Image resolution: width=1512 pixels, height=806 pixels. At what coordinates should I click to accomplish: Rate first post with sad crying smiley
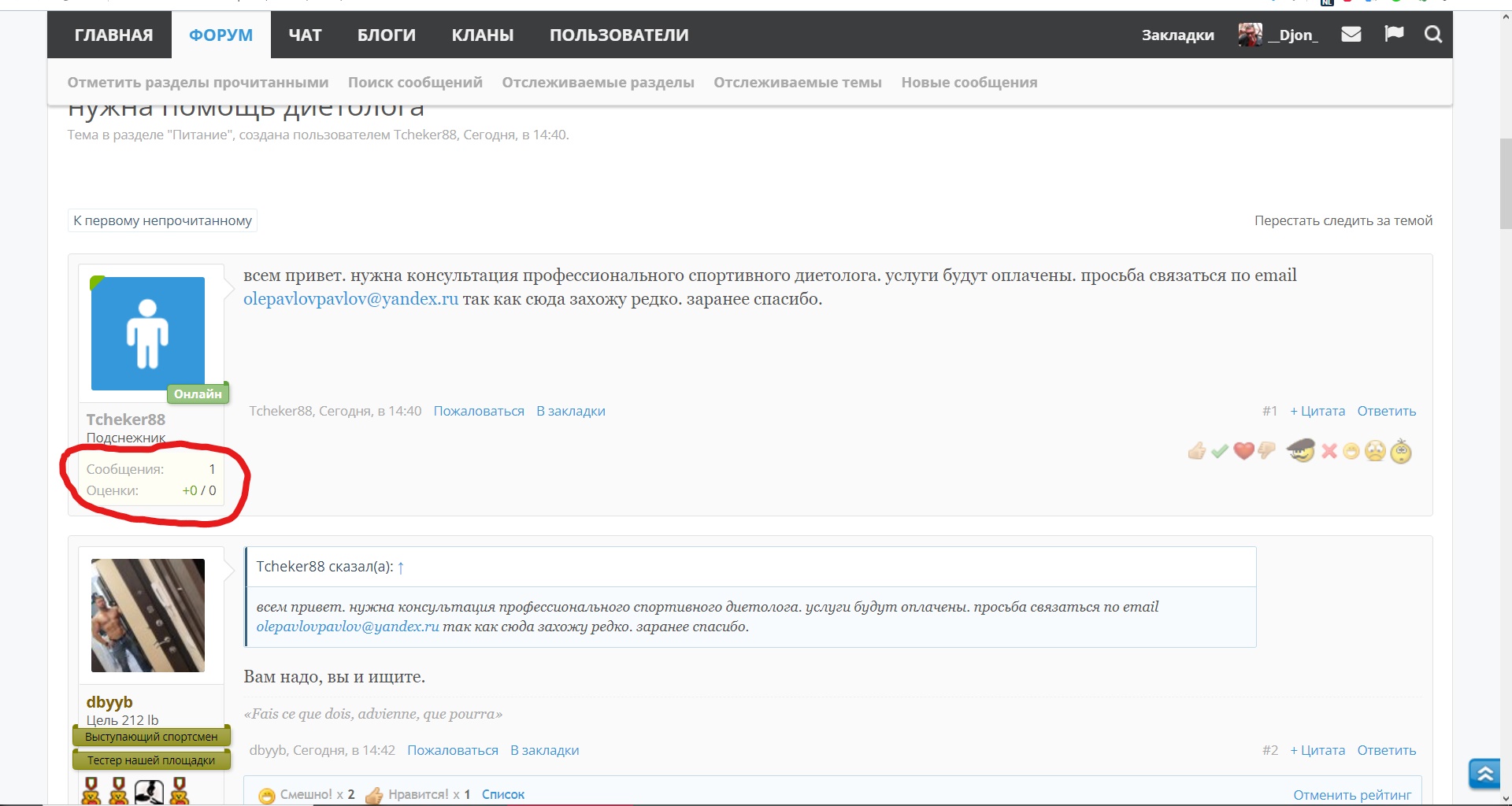[x=1375, y=450]
